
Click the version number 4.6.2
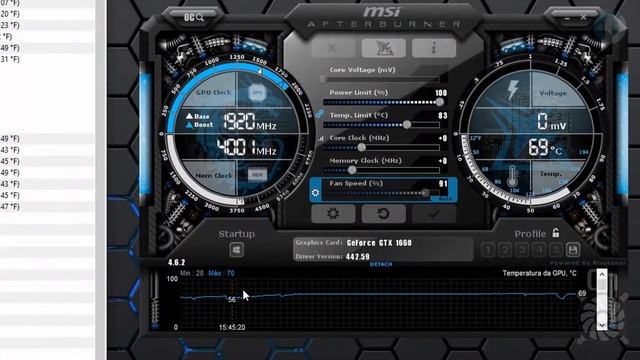pos(176,262)
